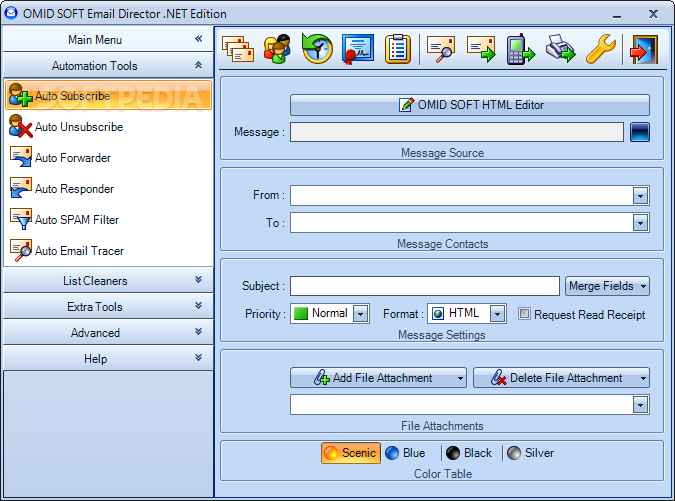Choose the Black color theme

point(469,453)
